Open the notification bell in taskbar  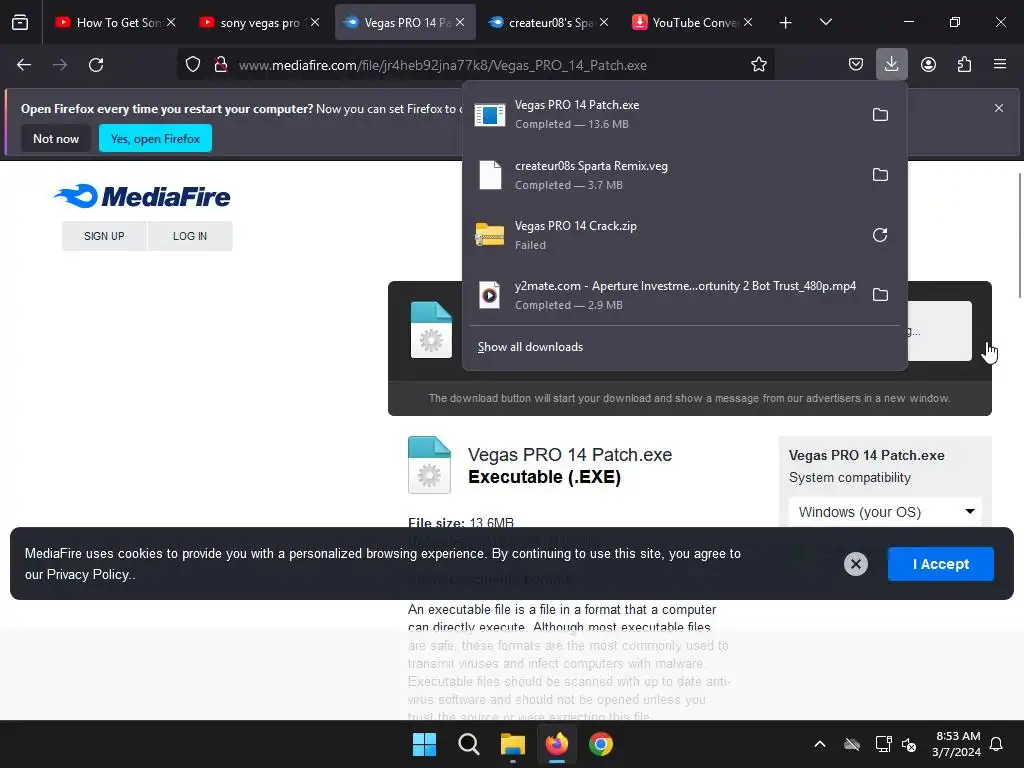997,744
